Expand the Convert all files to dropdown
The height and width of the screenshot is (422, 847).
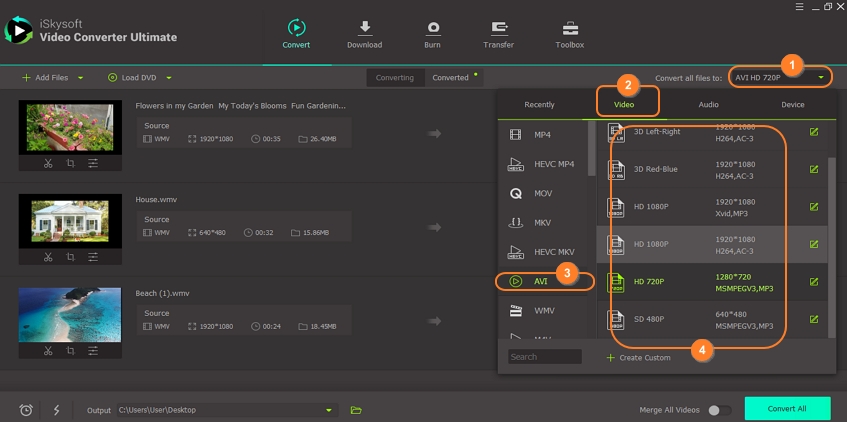click(x=821, y=77)
